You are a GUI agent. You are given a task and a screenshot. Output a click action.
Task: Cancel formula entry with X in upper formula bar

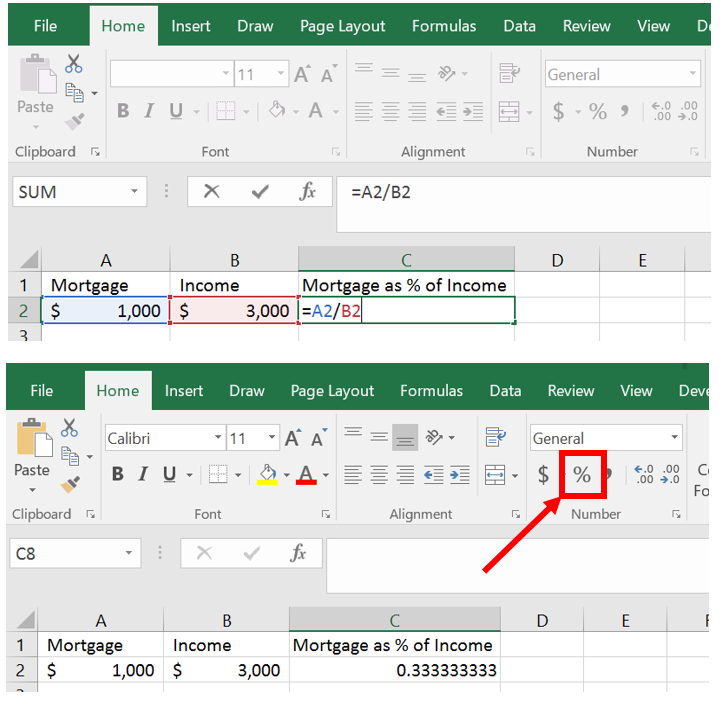pos(211,191)
